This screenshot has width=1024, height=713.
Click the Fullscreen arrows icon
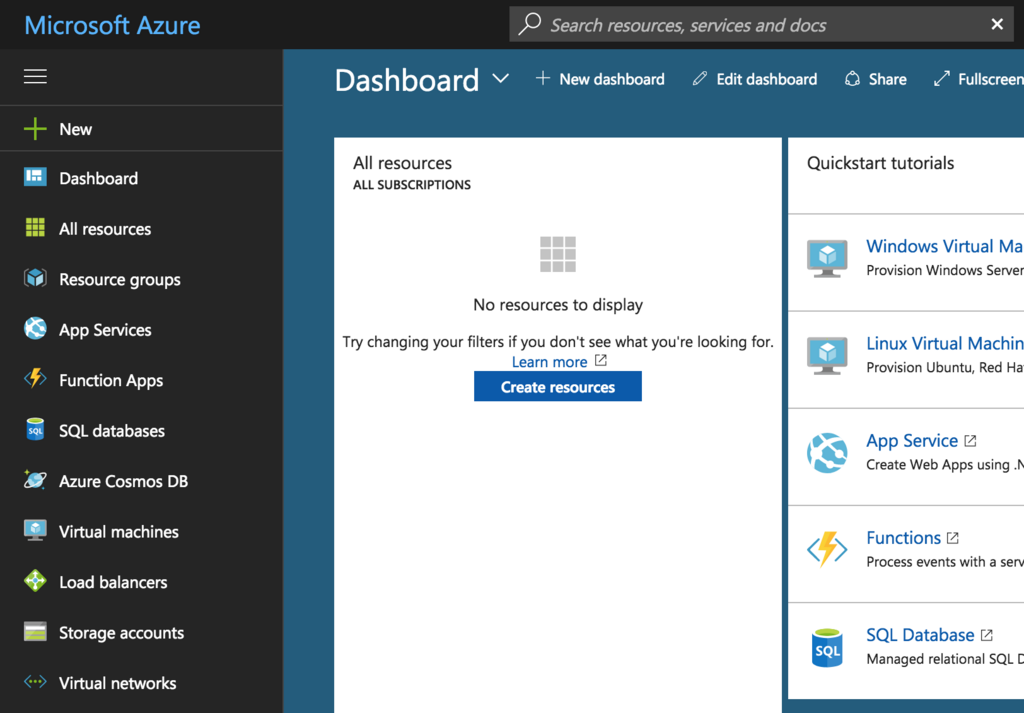click(942, 78)
